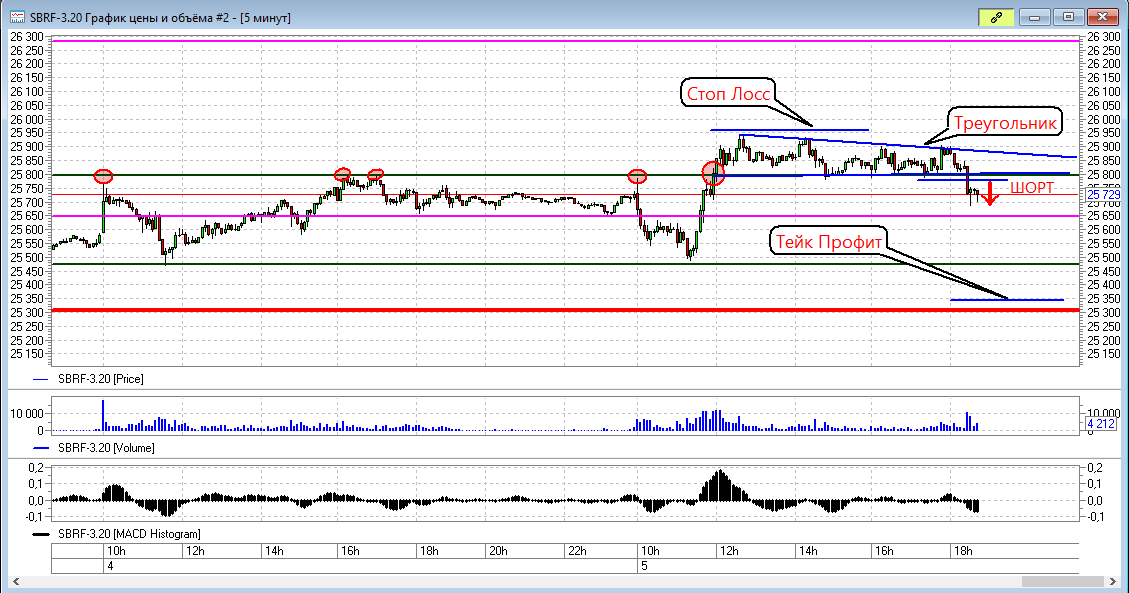Screen dimensions: 1129x593
Task: Select the first red circle at 10h
Action: point(104,176)
